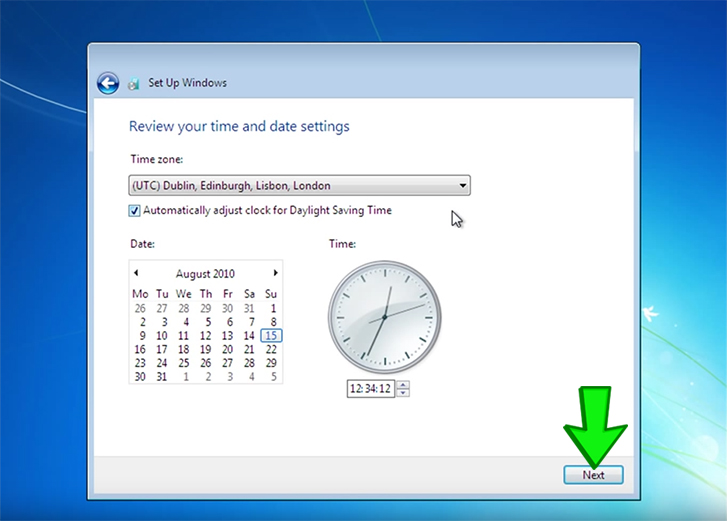Screen dimensions: 727x521
Task: Decrease time with the down spinner
Action: tap(403, 393)
